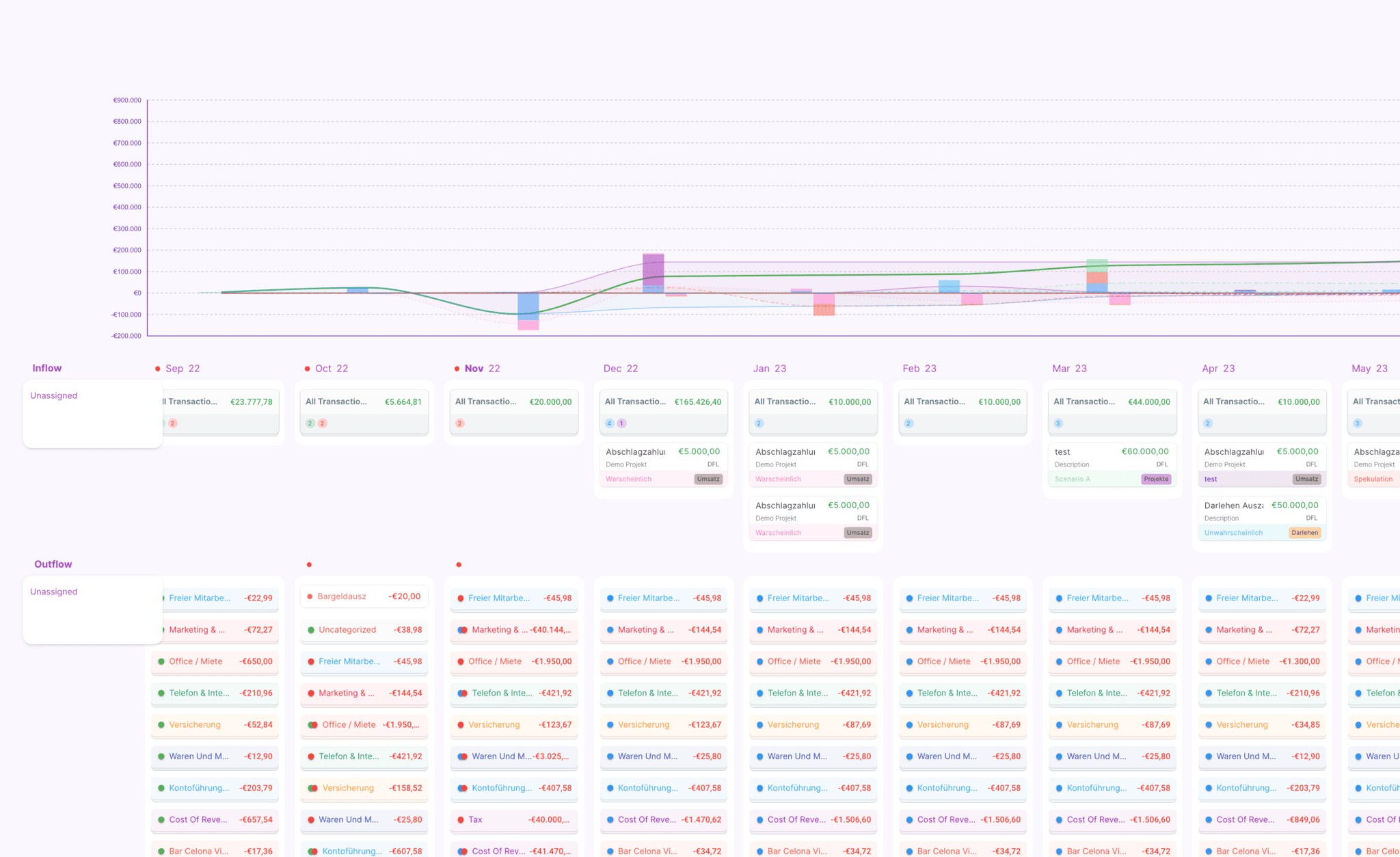Open the Tax outflow entry of -€40.000
1400x857 pixels.
click(x=513, y=819)
